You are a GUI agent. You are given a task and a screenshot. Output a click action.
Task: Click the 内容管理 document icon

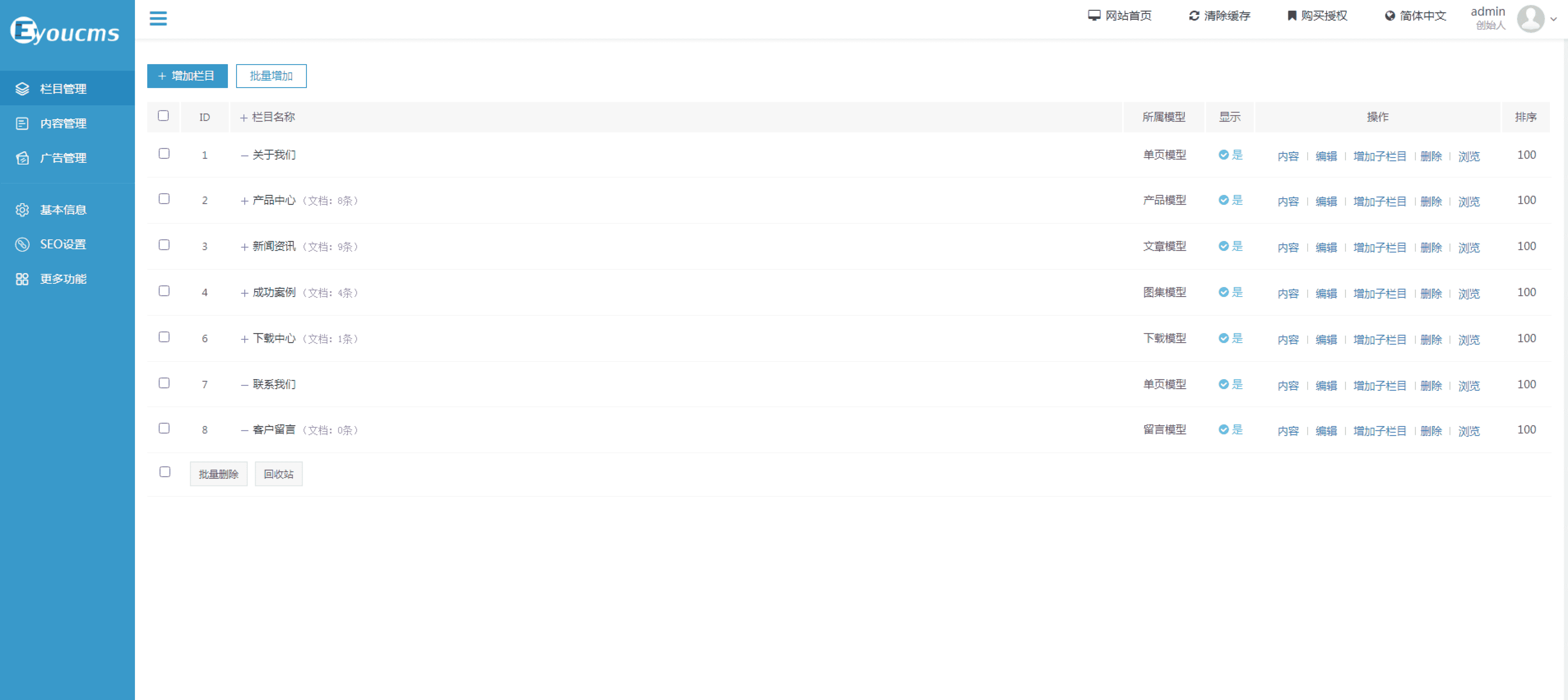[23, 123]
